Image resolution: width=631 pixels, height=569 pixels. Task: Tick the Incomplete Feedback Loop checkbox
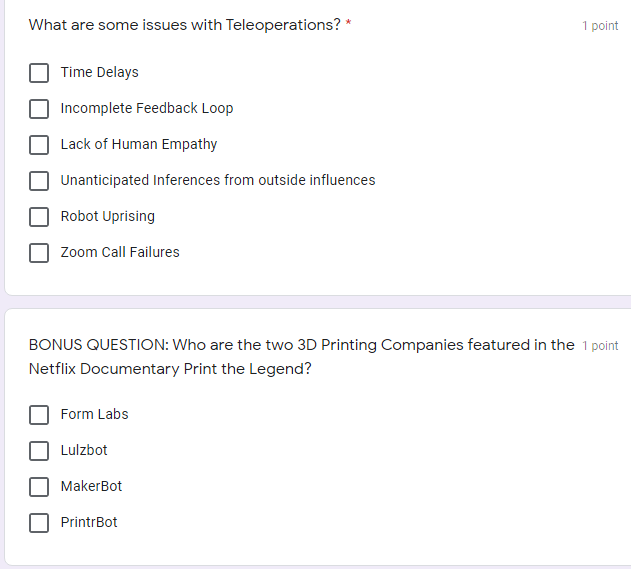click(39, 109)
